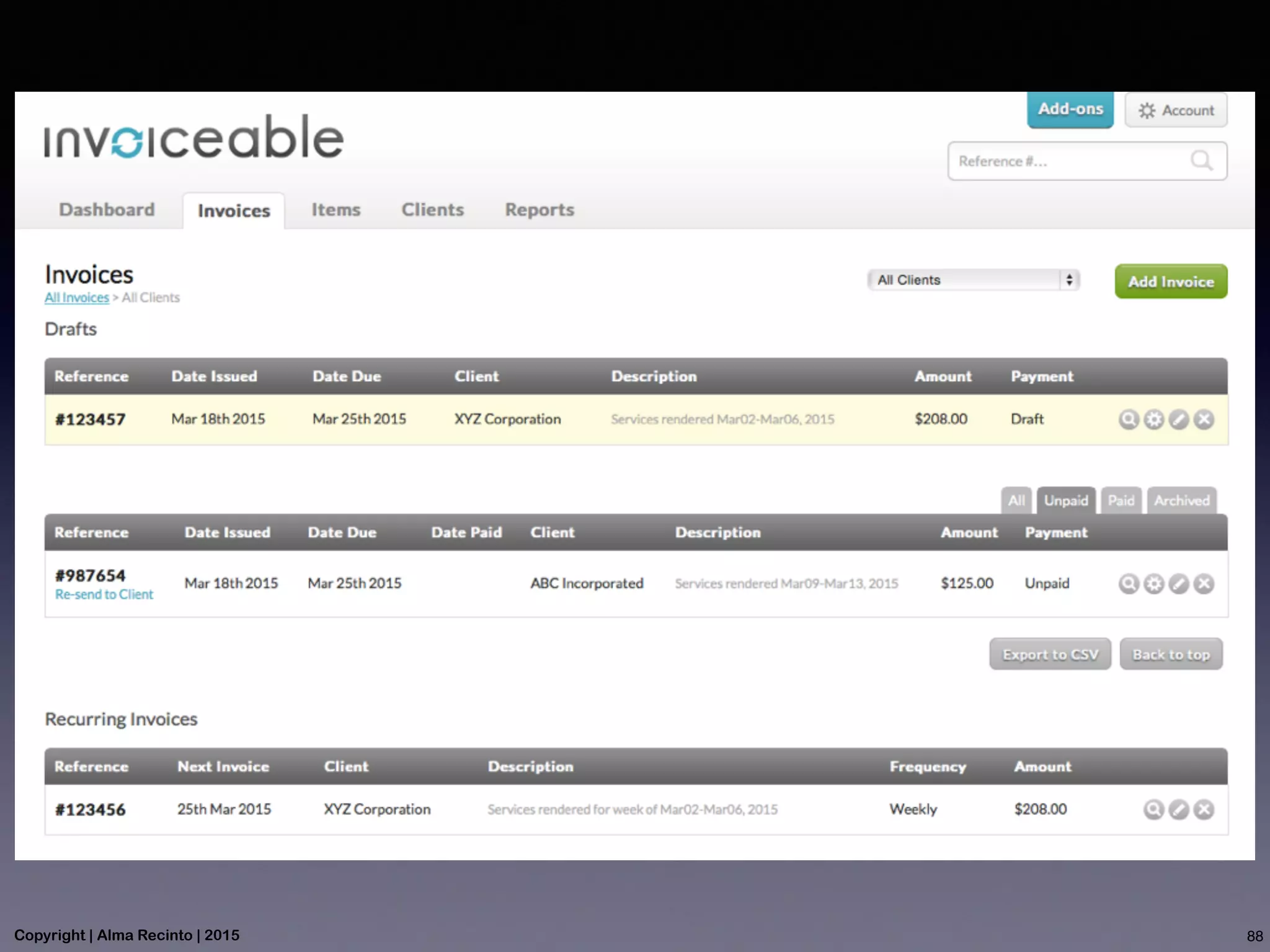The width and height of the screenshot is (1270, 952).
Task: Open the All Clients dropdown
Action: point(973,280)
